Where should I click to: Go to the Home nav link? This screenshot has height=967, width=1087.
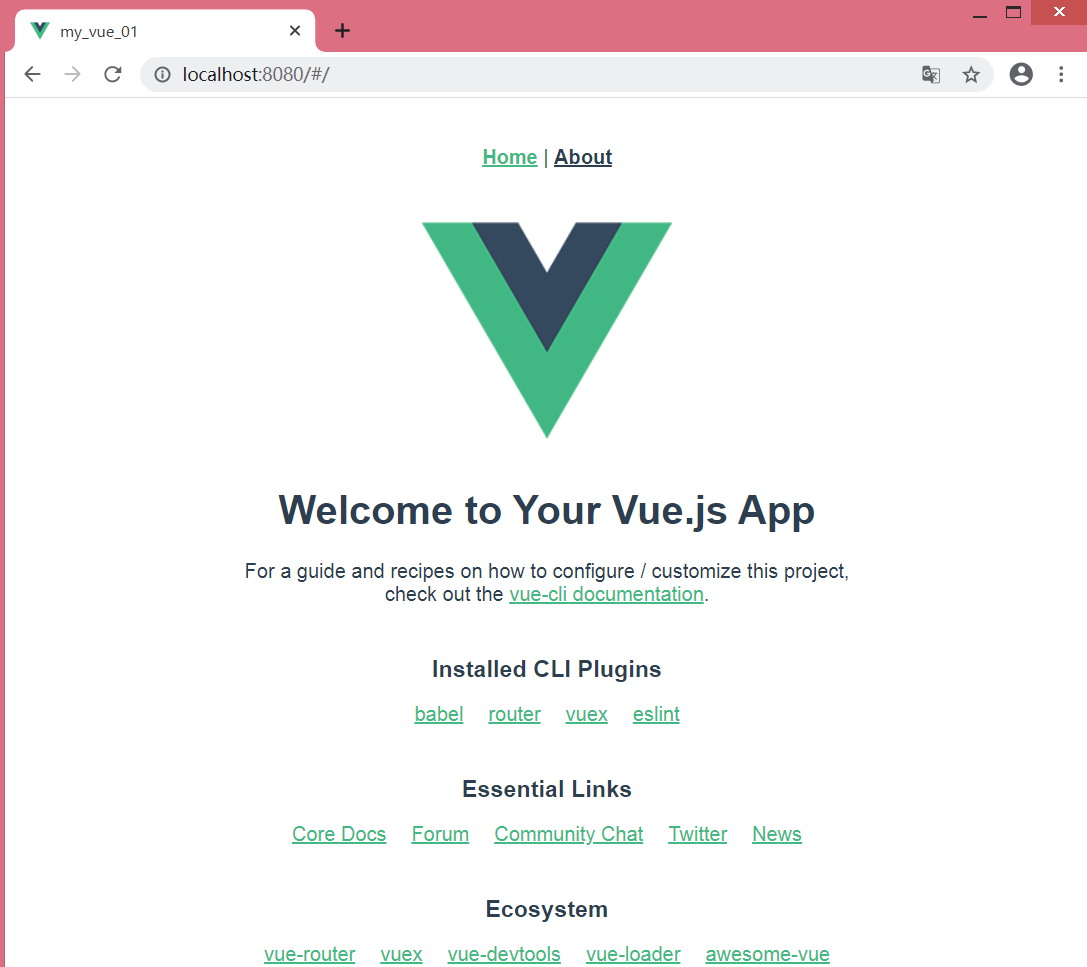(510, 157)
